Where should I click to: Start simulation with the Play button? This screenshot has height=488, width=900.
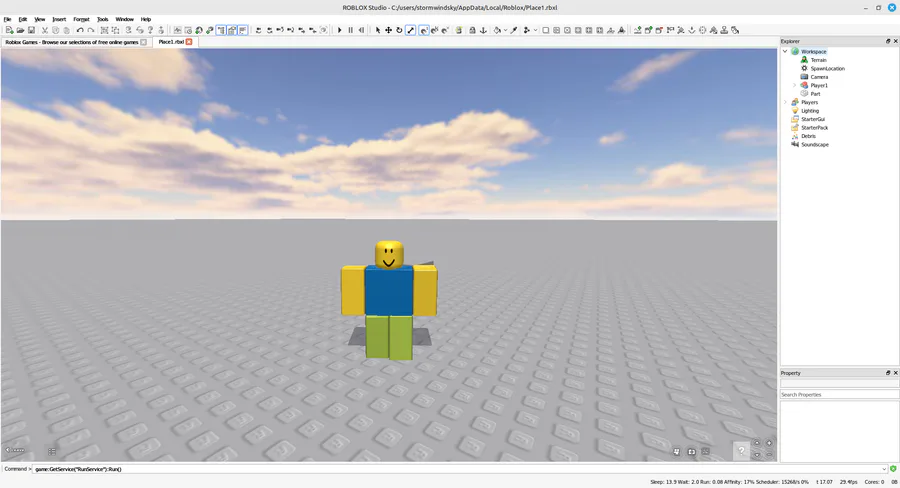340,30
